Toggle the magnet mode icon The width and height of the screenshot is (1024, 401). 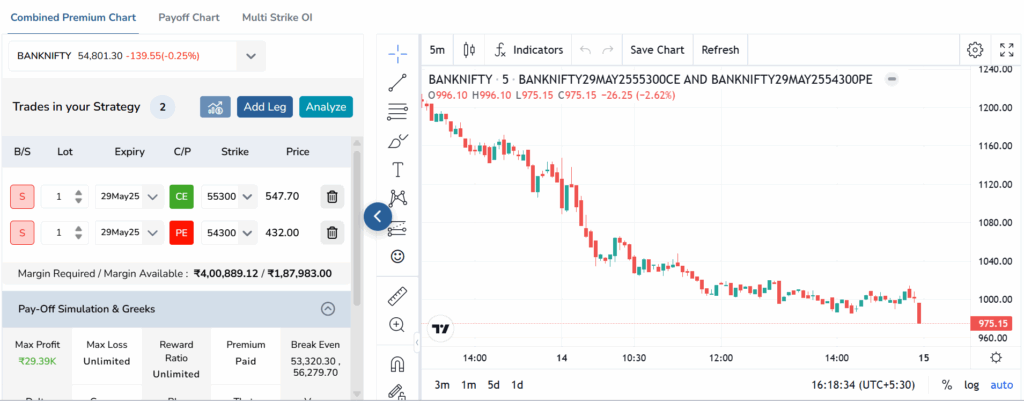pos(397,364)
